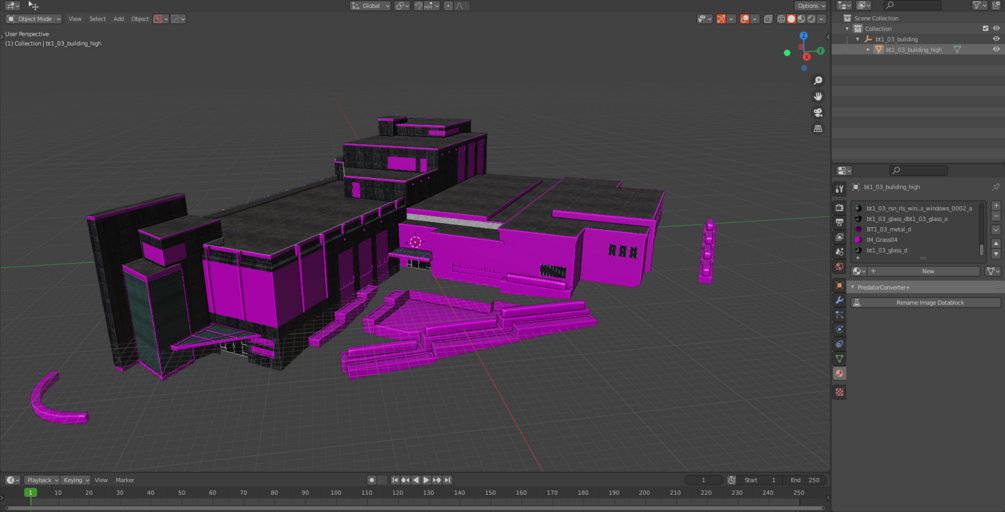1005x512 pixels.
Task: Open the Object Mode dropdown
Action: tap(34, 19)
